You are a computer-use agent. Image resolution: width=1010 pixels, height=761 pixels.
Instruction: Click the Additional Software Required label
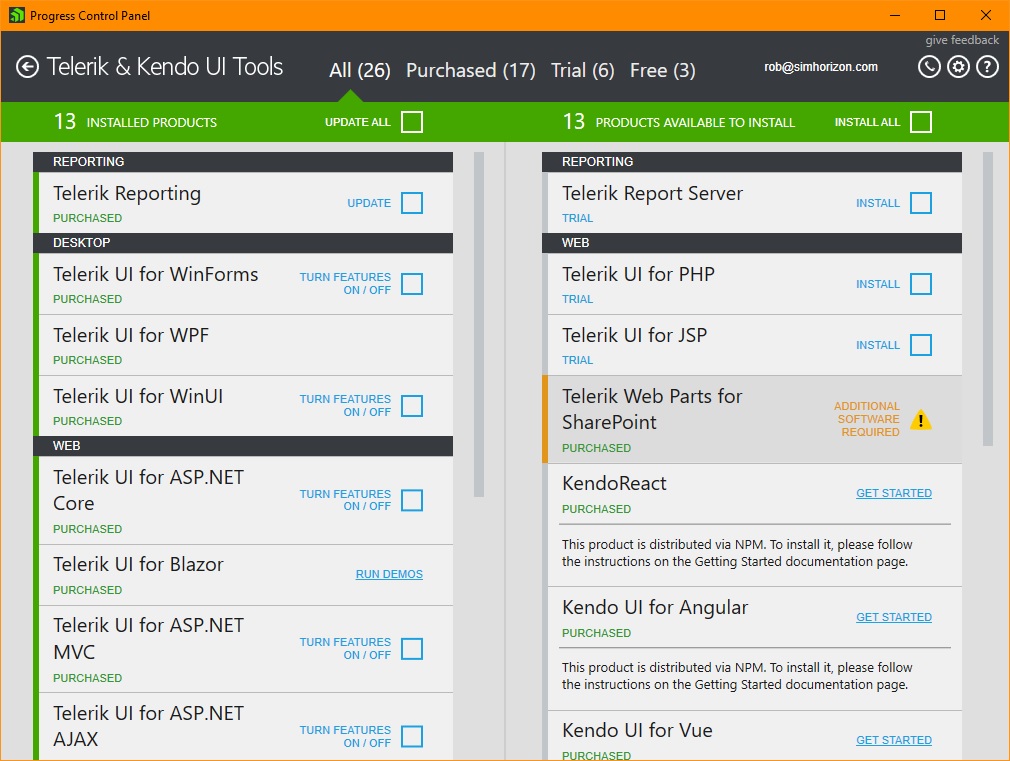(x=867, y=419)
